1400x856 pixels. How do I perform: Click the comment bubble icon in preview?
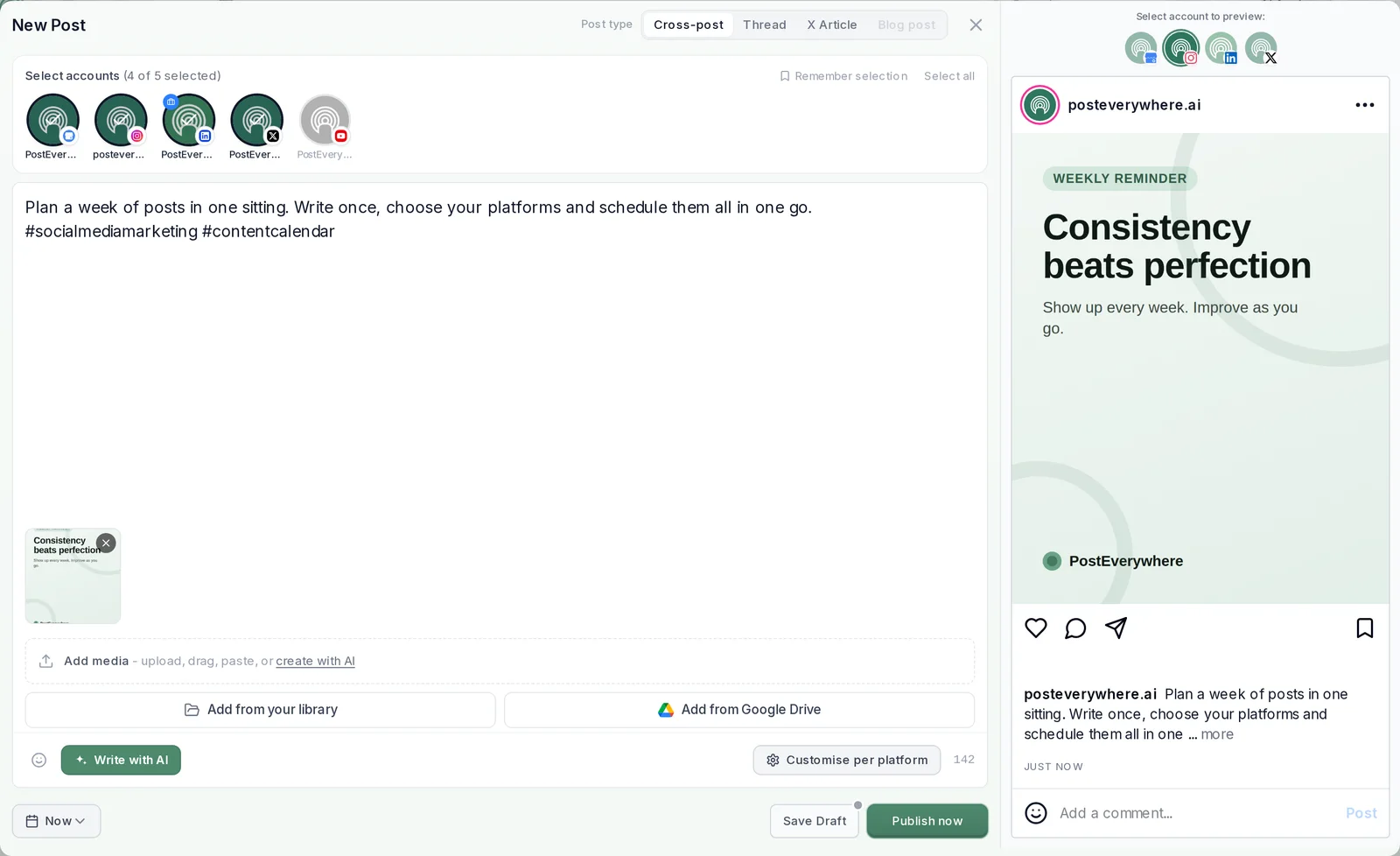tap(1075, 628)
